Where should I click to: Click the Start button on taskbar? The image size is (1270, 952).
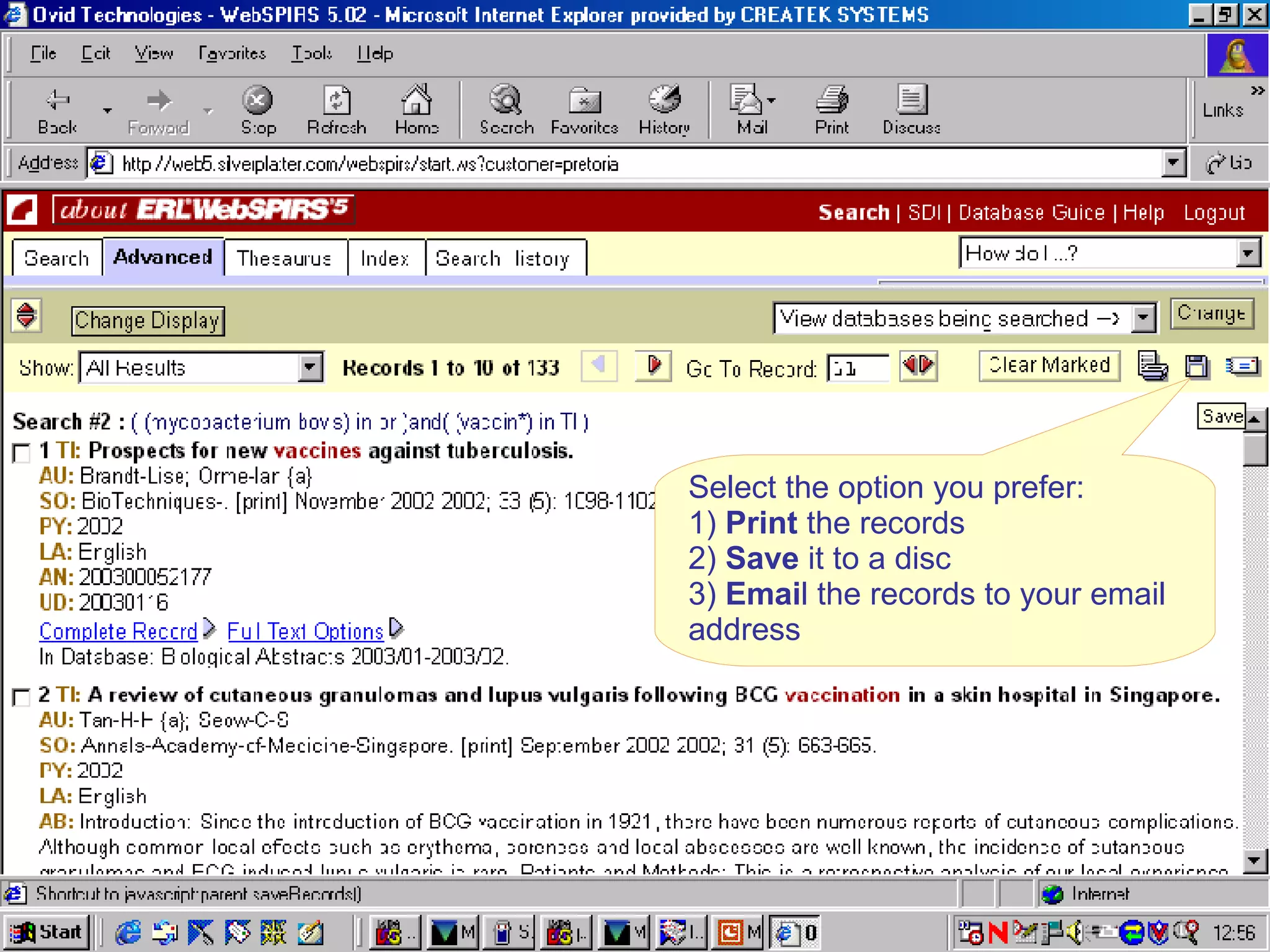47,932
